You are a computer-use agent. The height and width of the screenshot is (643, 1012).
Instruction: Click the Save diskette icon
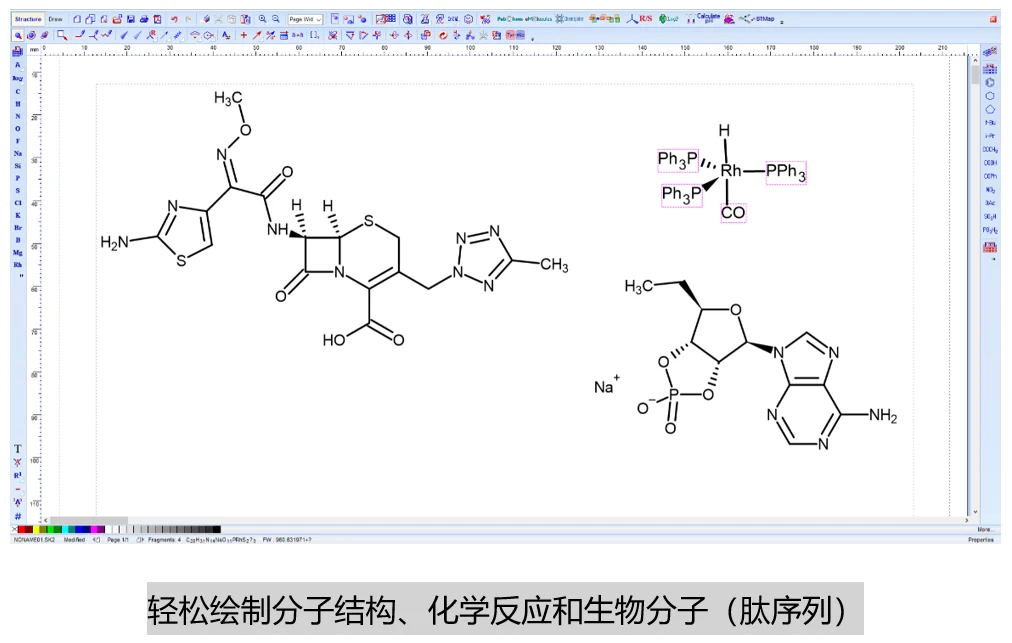(130, 19)
